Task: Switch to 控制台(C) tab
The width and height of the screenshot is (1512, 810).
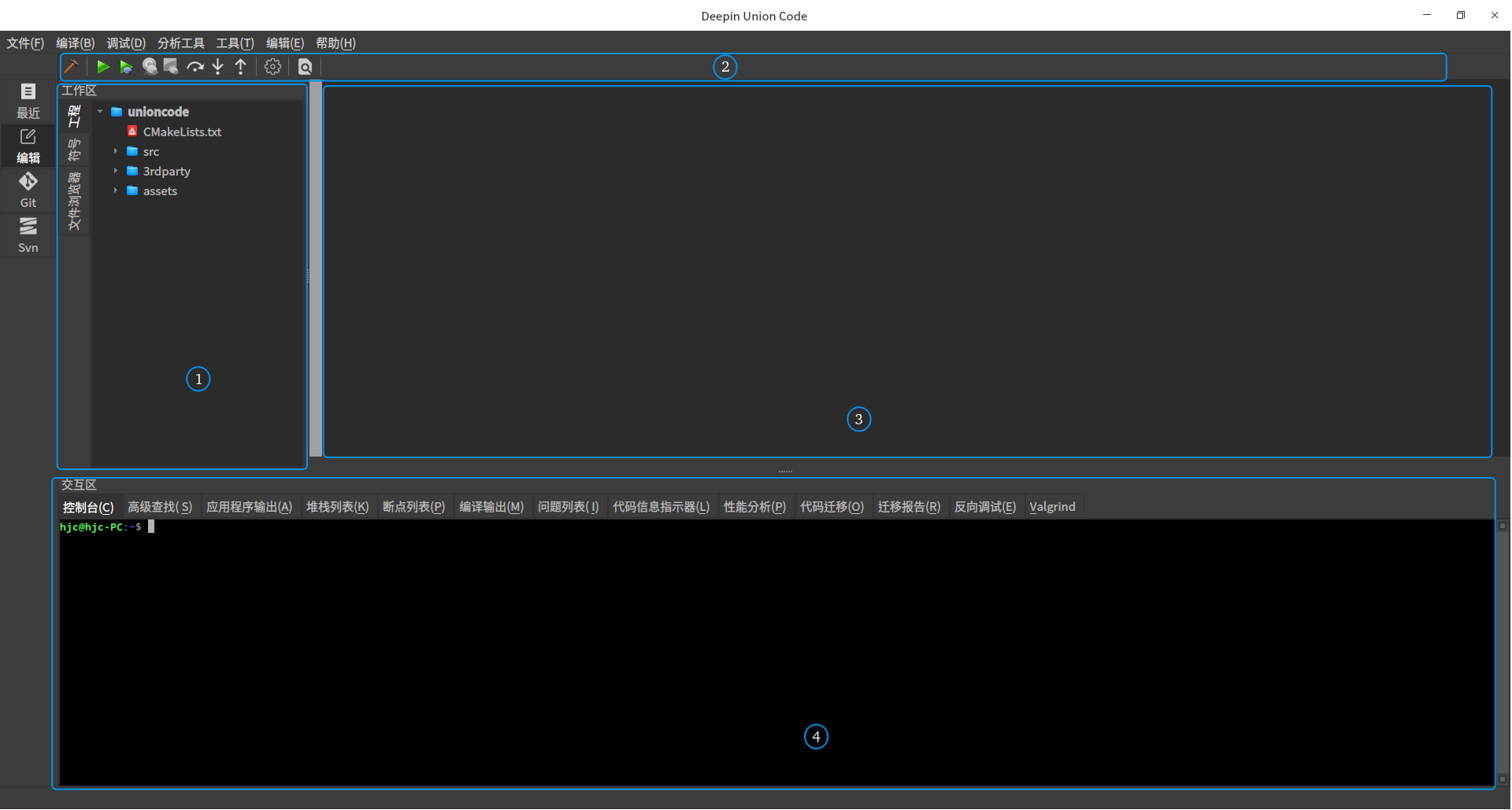Action: click(x=88, y=507)
